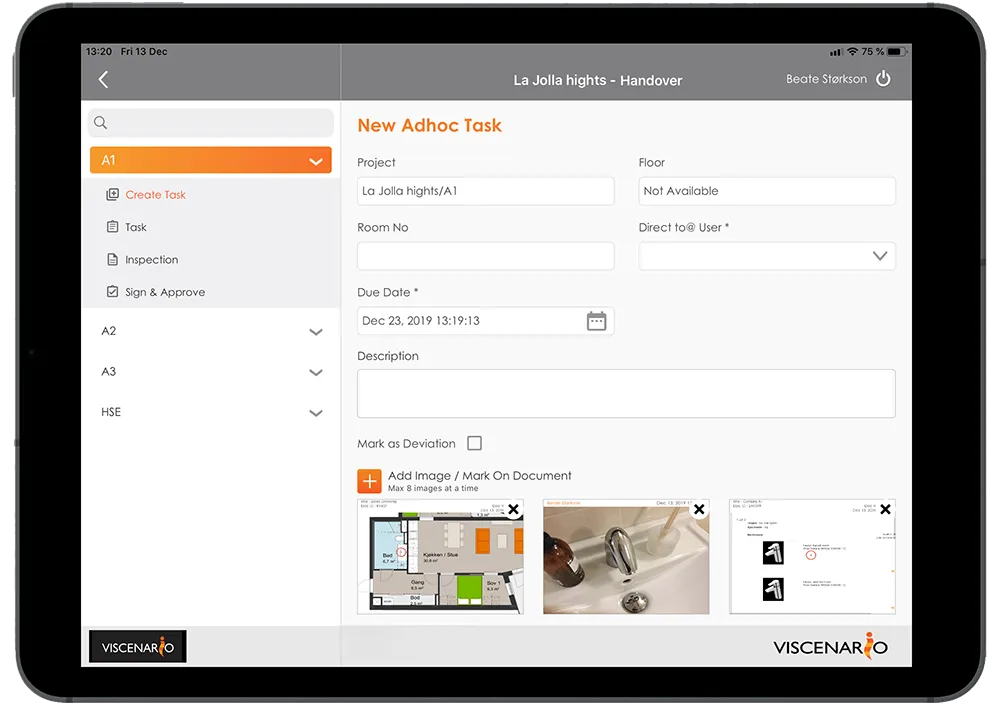The height and width of the screenshot is (705, 1000).
Task: Tap the Wi-Fi status icon
Action: (852, 51)
